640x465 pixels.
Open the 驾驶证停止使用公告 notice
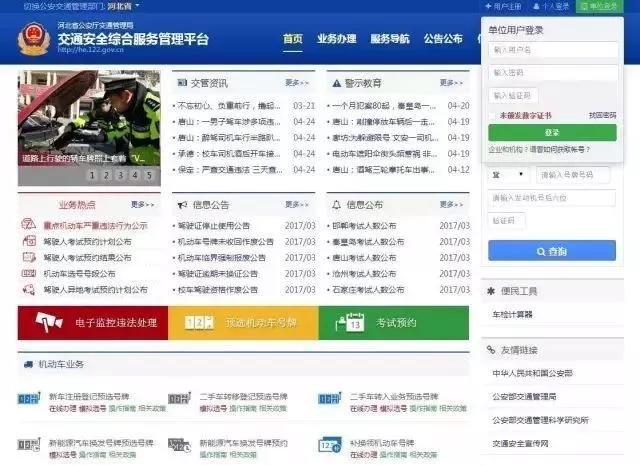[x=213, y=226]
